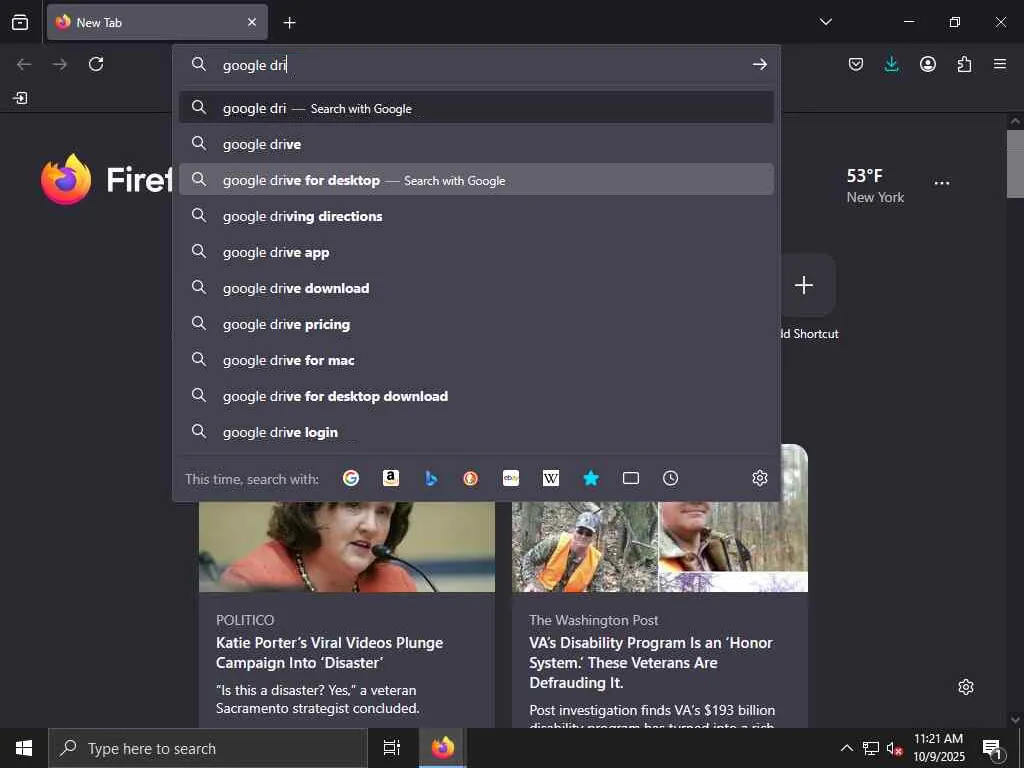
Task: Search with Bing one-off engine icon
Action: [431, 478]
